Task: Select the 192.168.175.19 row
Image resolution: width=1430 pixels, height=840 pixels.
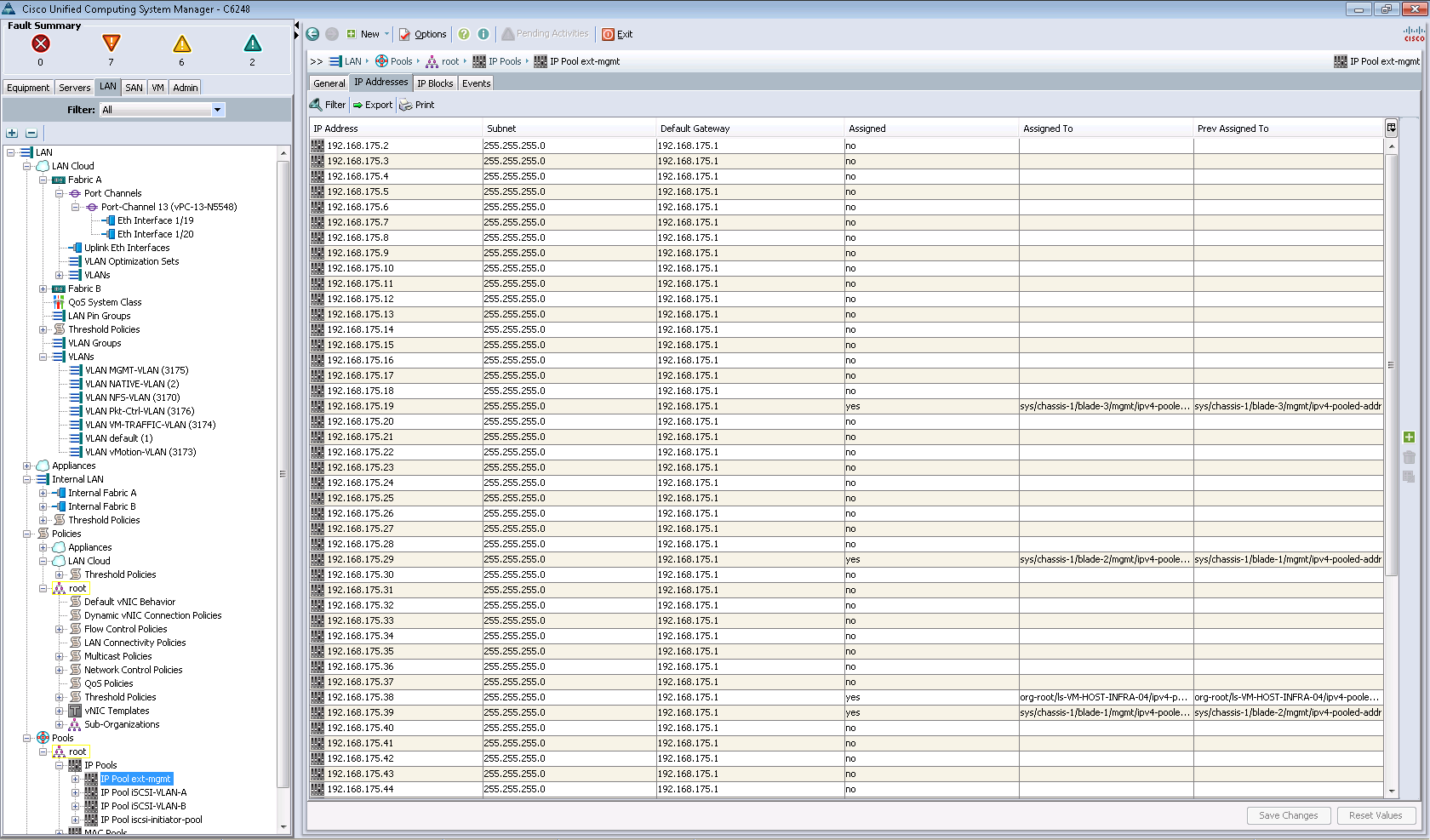Action: pyautogui.click(x=846, y=406)
